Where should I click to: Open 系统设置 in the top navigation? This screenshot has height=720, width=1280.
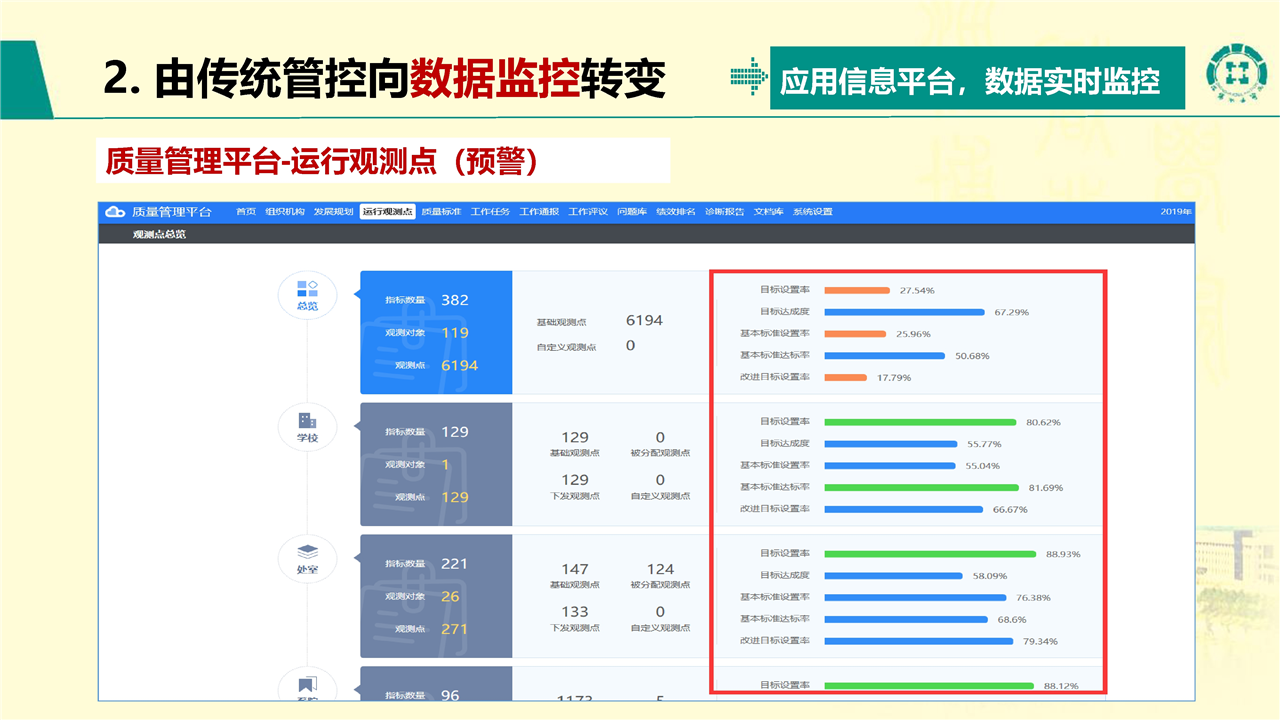pos(812,212)
